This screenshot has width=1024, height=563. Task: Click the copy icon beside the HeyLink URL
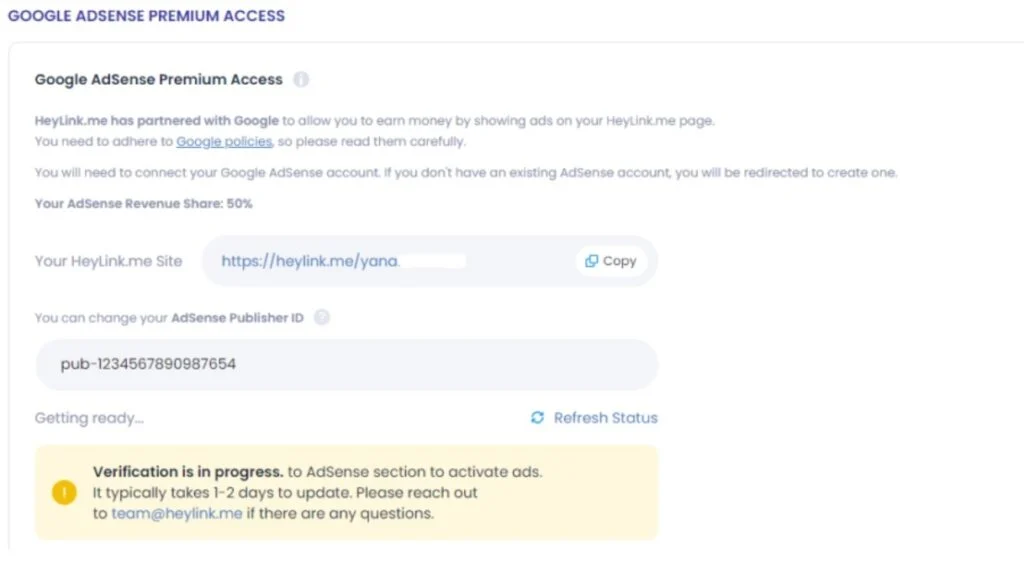pyautogui.click(x=591, y=261)
